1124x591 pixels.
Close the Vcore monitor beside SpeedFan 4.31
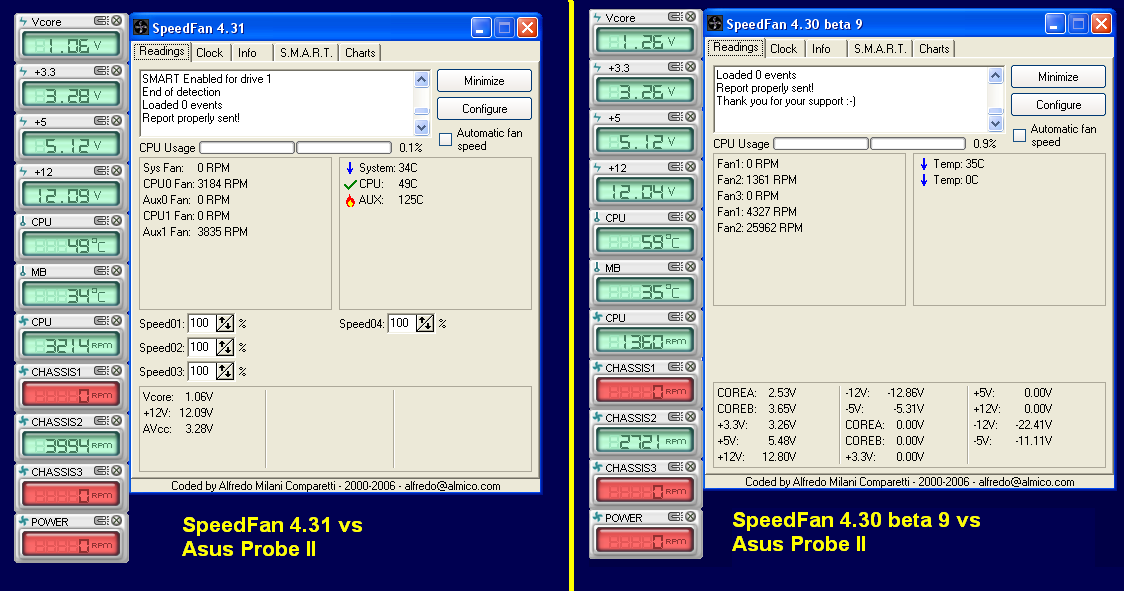[117, 21]
